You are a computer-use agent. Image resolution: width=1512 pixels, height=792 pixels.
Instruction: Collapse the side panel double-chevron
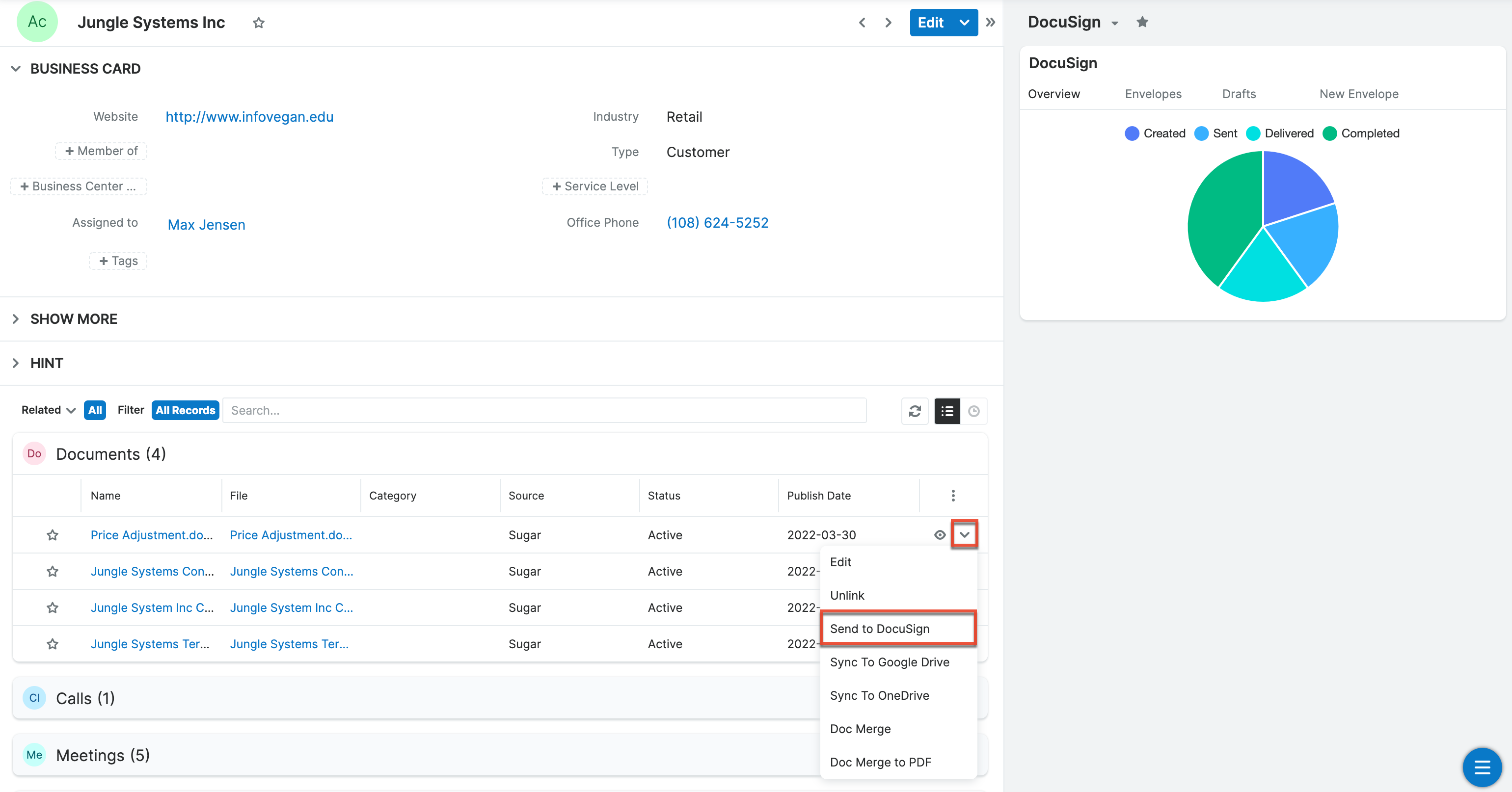(991, 23)
